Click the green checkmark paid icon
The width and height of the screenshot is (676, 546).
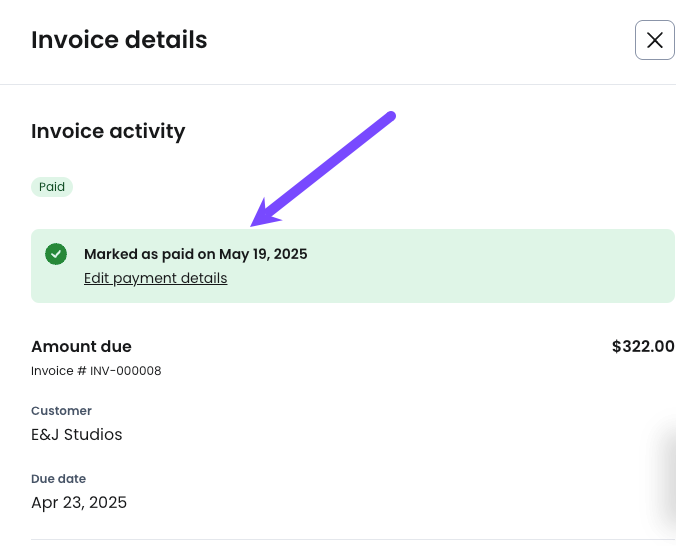point(56,254)
